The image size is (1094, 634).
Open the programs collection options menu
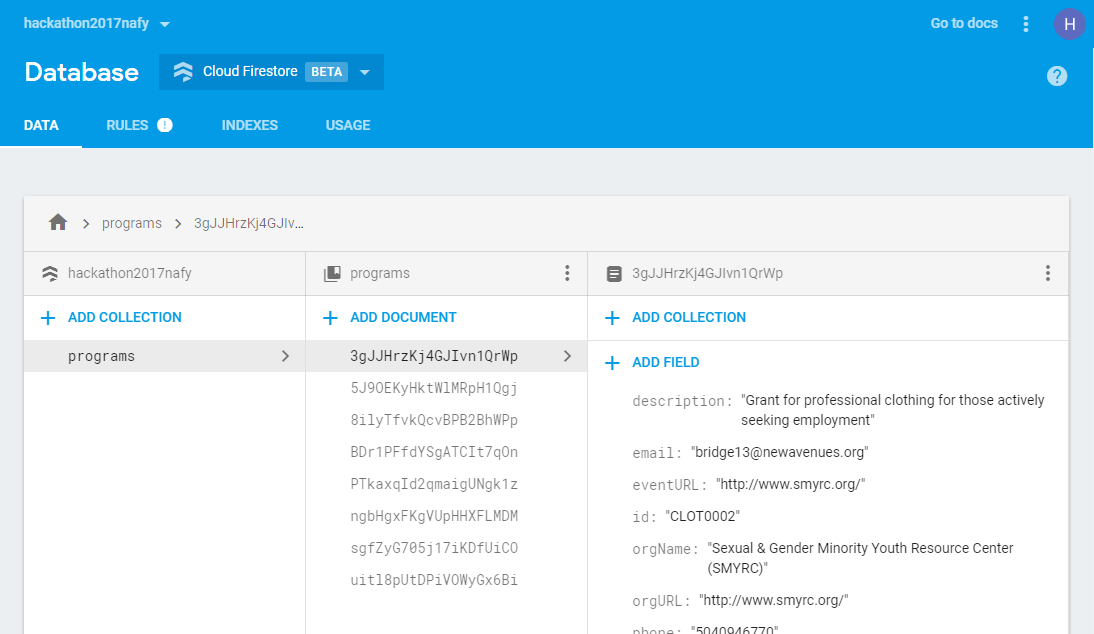pyautogui.click(x=567, y=273)
